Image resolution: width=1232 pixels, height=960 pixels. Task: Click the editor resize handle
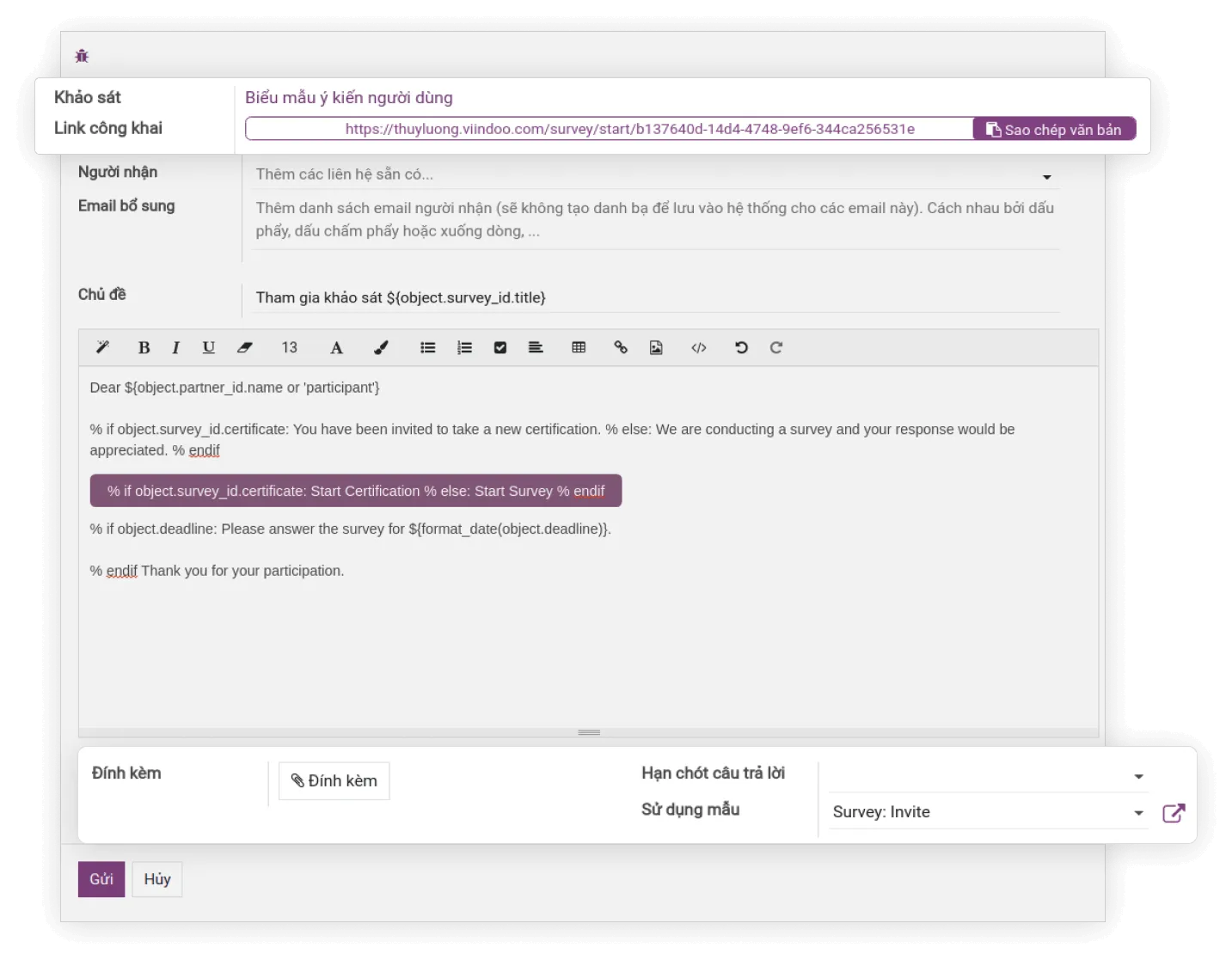pyautogui.click(x=589, y=732)
